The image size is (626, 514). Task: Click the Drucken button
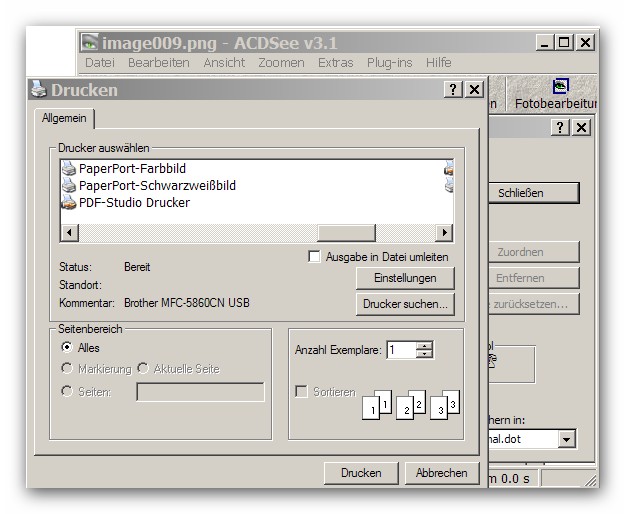pyautogui.click(x=361, y=473)
